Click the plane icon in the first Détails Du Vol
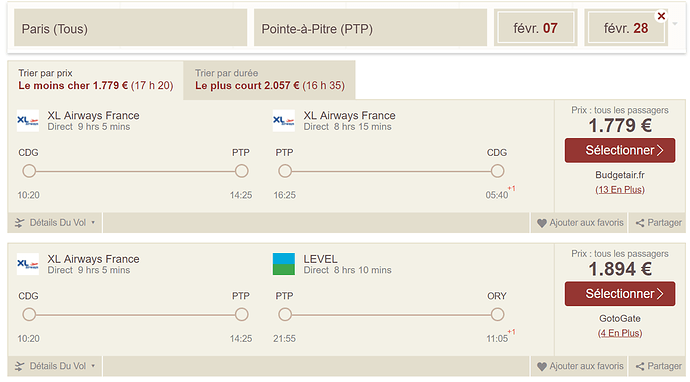Image resolution: width=690 pixels, height=382 pixels. (x=19, y=223)
